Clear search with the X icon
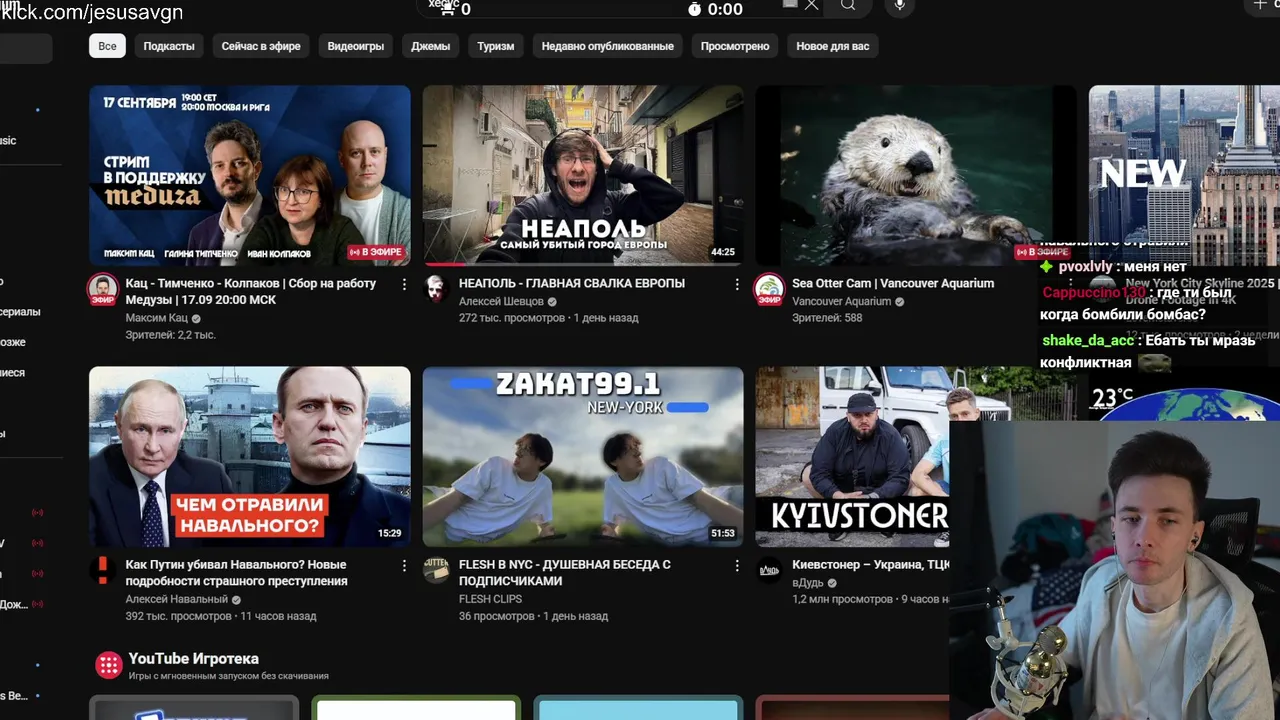The image size is (1280, 720). [x=811, y=5]
